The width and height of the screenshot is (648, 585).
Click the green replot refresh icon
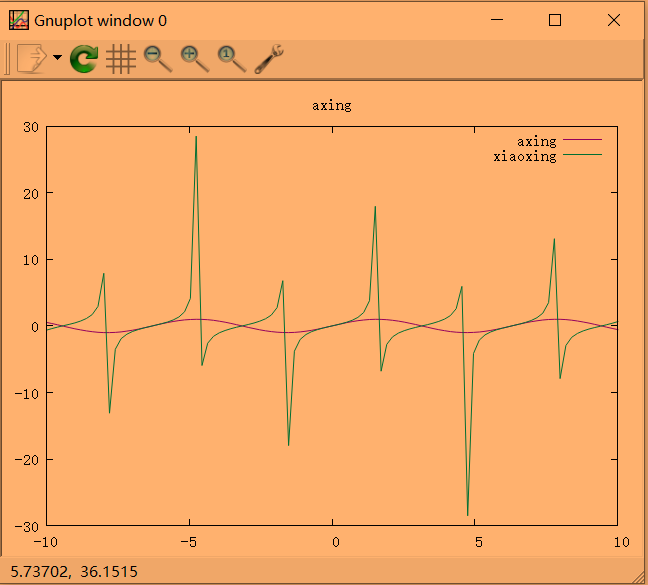point(84,59)
